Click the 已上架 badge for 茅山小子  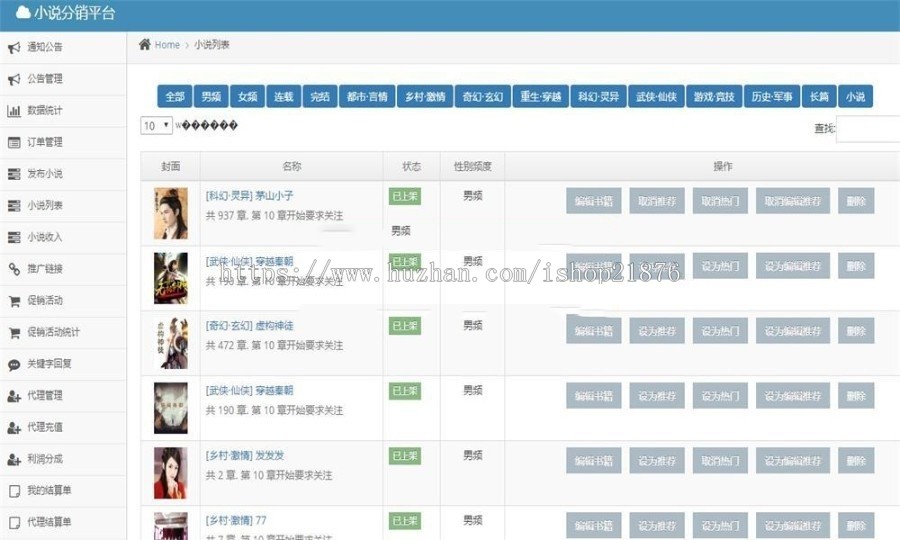click(405, 196)
